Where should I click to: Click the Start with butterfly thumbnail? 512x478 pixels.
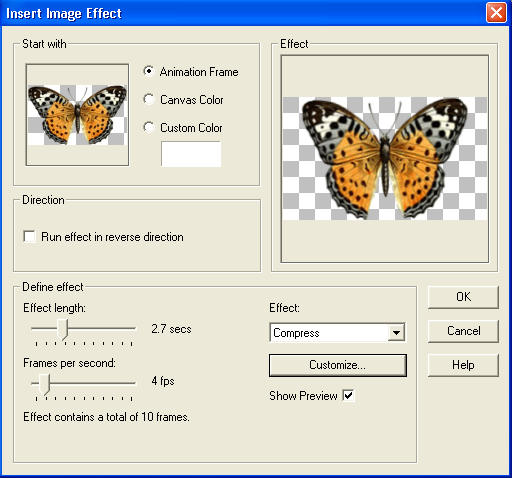[77, 115]
